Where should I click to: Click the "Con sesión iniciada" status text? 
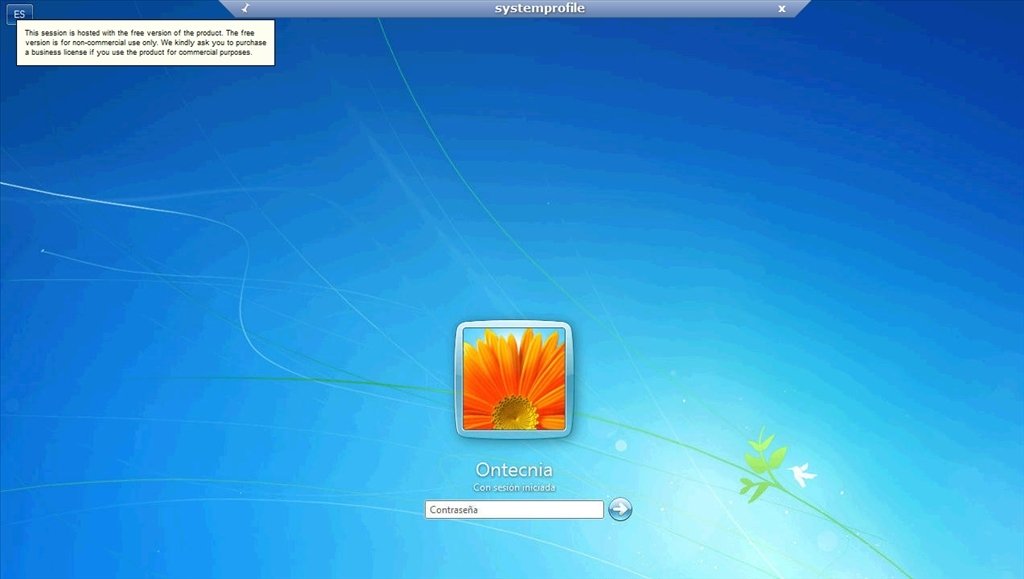(514, 488)
